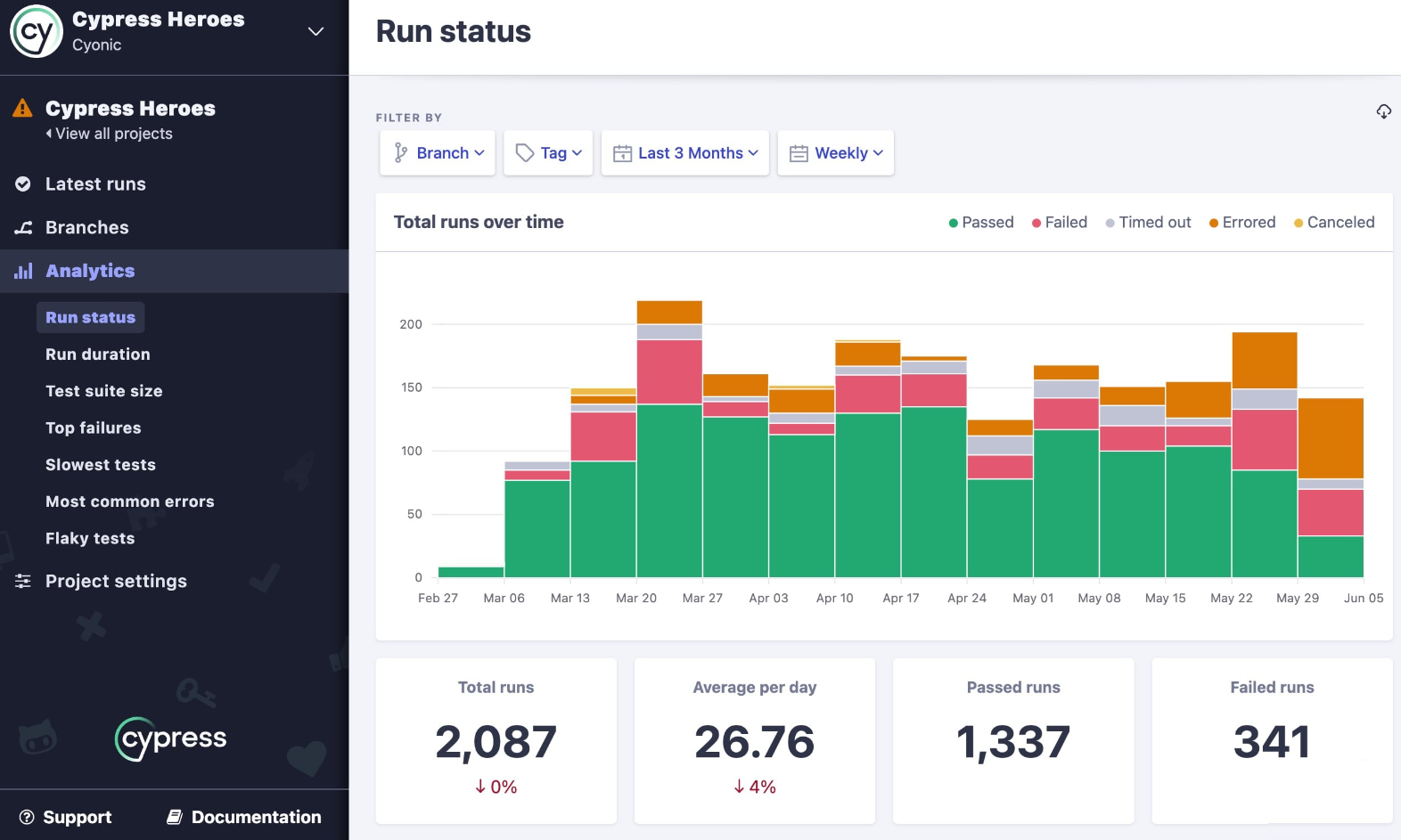The width and height of the screenshot is (1401, 840).
Task: Toggle Passed series in chart legend
Action: pos(981,223)
